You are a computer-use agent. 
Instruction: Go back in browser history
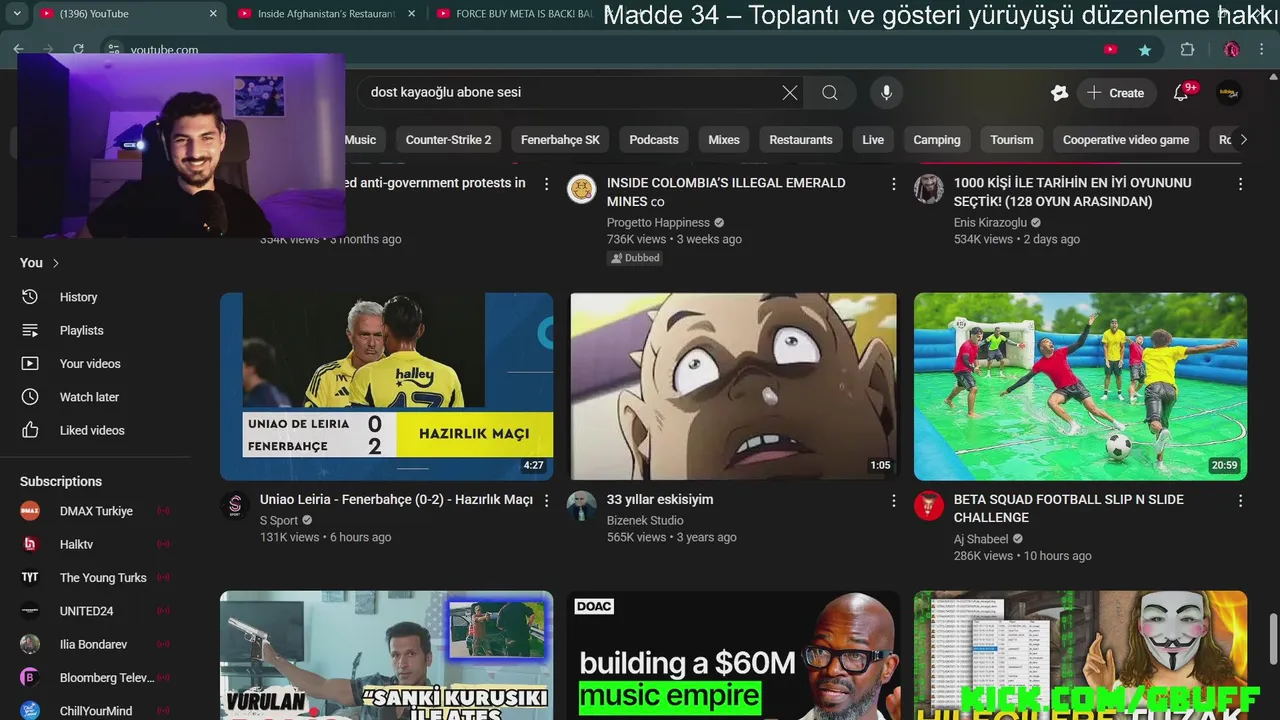point(18,49)
